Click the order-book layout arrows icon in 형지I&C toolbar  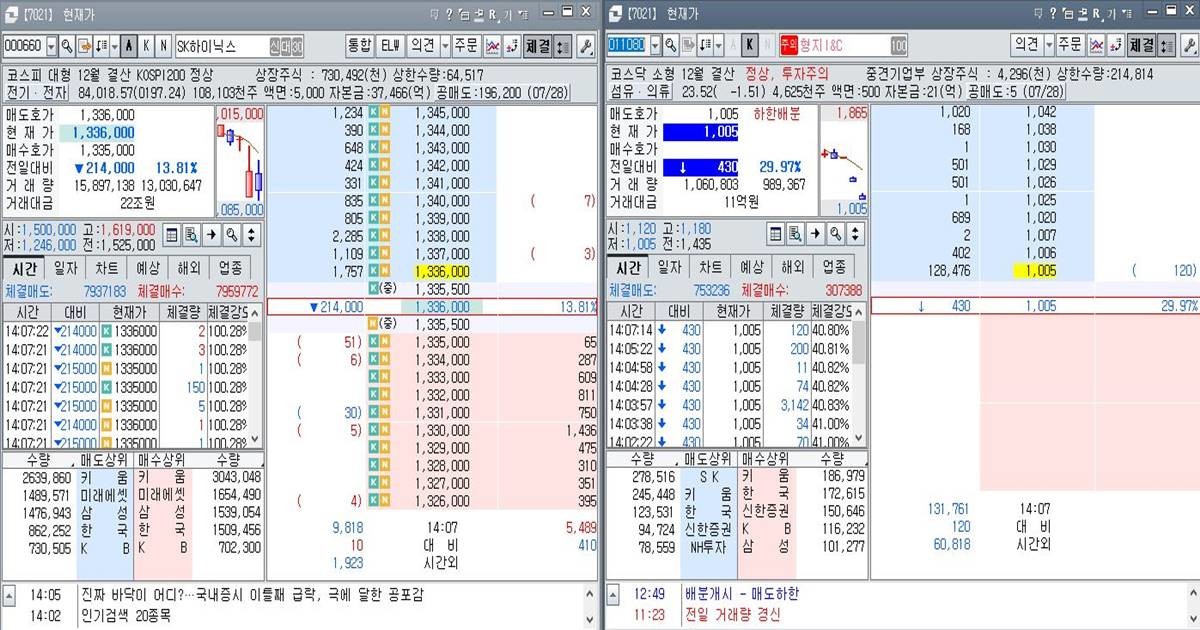click(1165, 46)
